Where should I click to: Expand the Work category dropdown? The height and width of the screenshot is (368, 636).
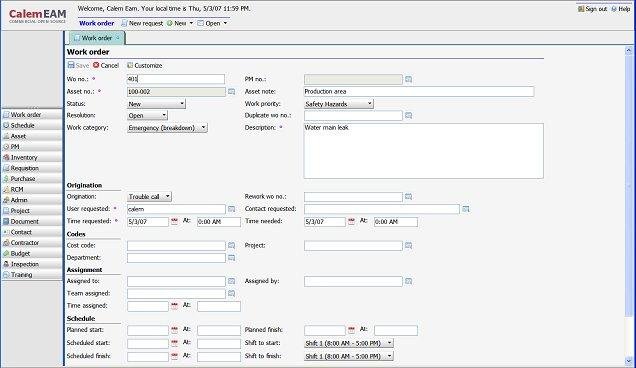click(x=167, y=128)
